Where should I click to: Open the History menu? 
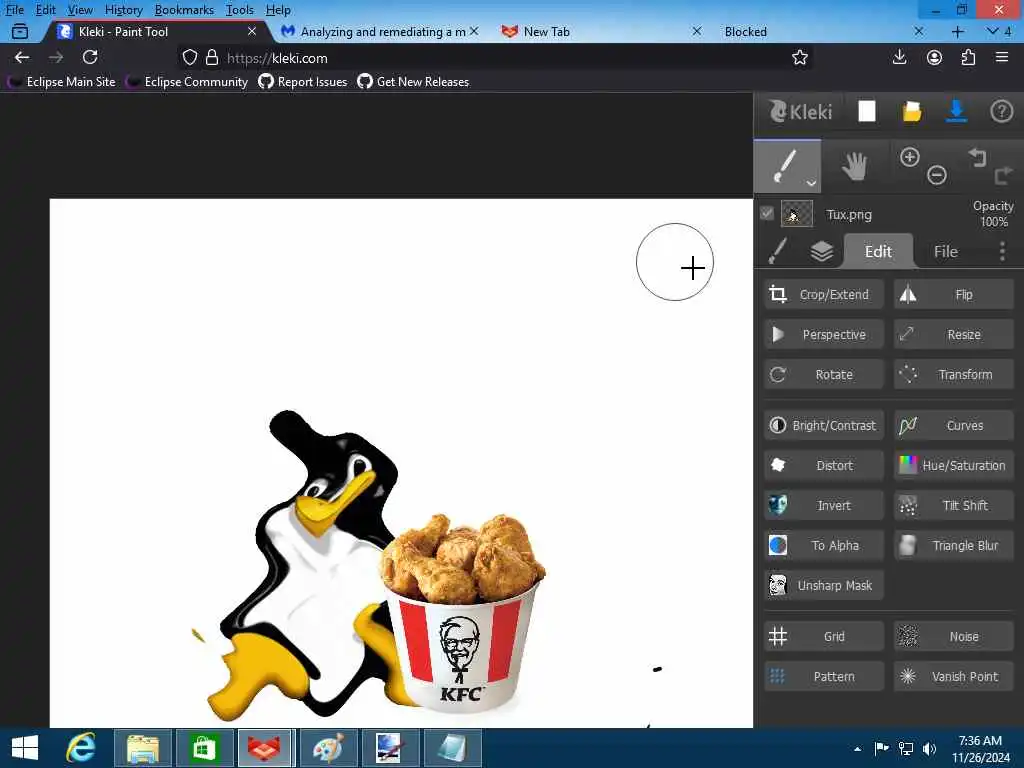click(123, 10)
